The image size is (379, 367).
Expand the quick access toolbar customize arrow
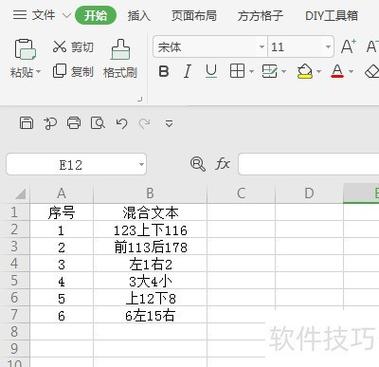click(x=169, y=124)
